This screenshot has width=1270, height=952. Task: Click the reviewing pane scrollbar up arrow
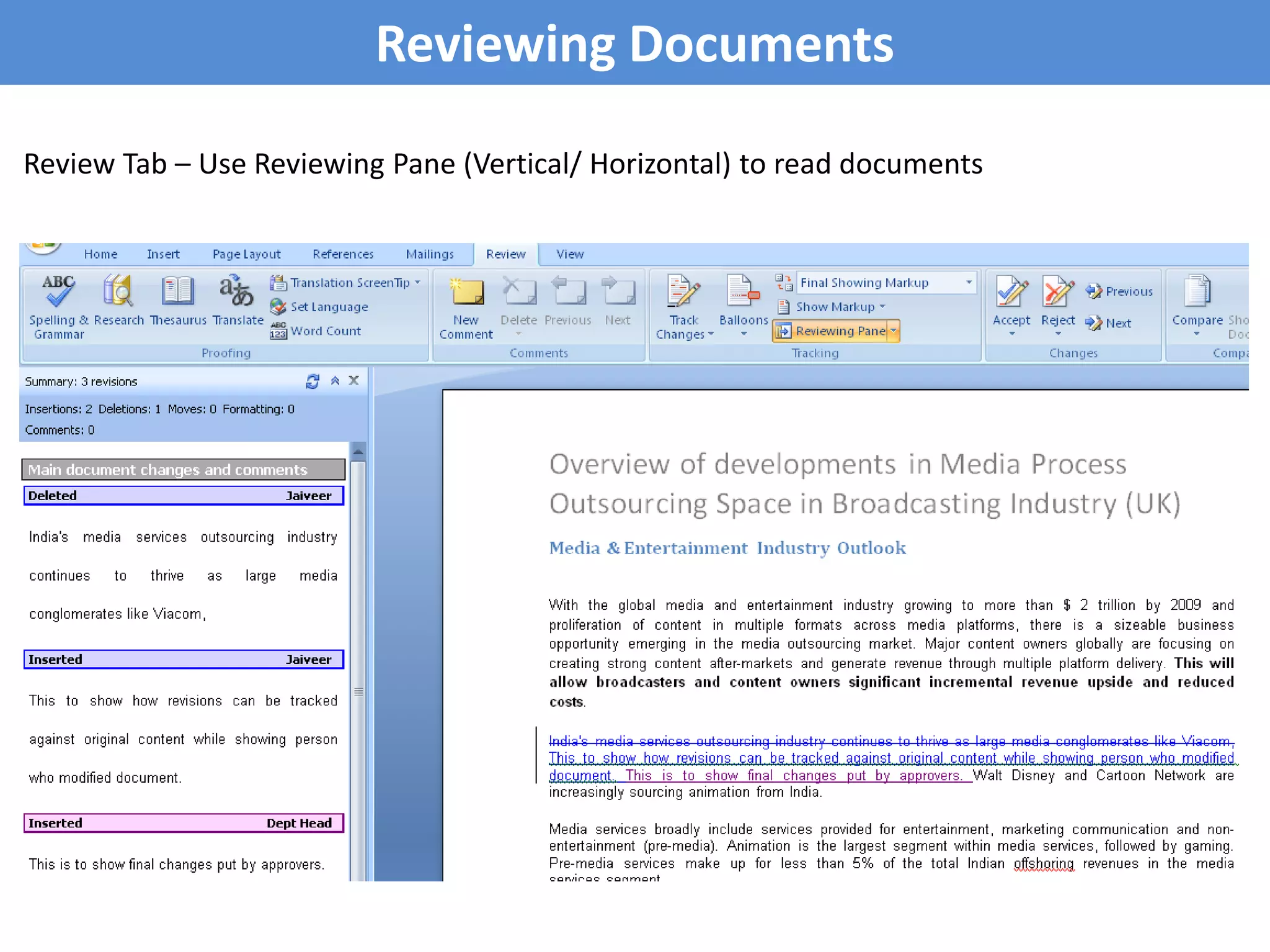click(x=358, y=451)
